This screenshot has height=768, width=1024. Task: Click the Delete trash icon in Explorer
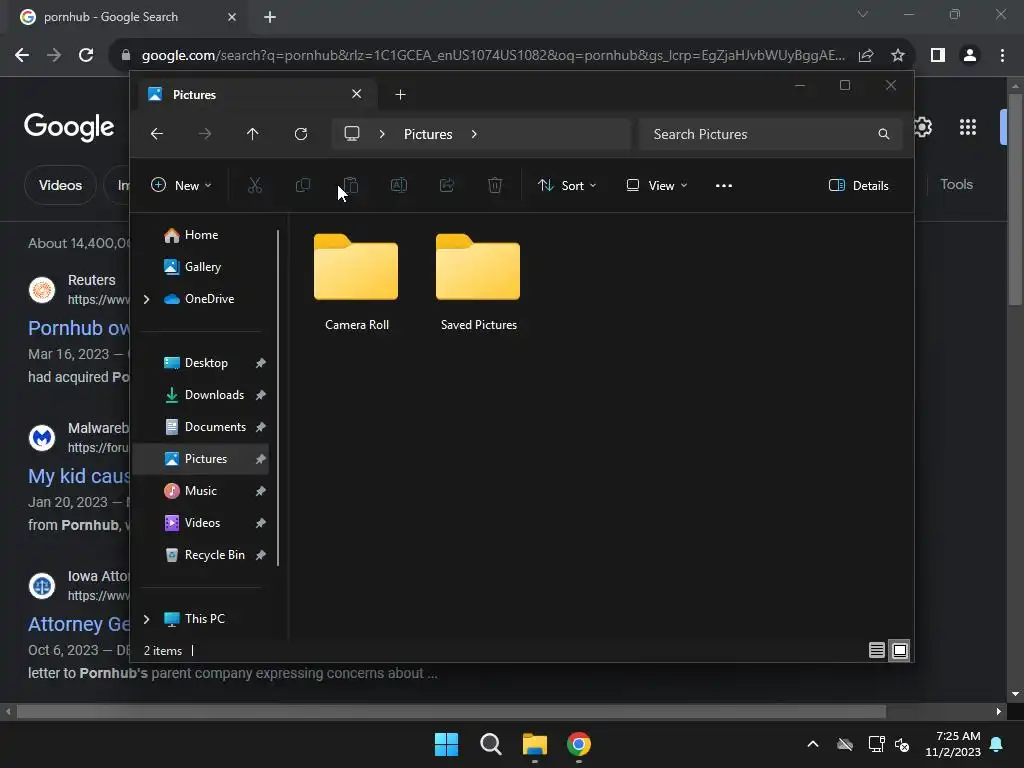tap(495, 185)
